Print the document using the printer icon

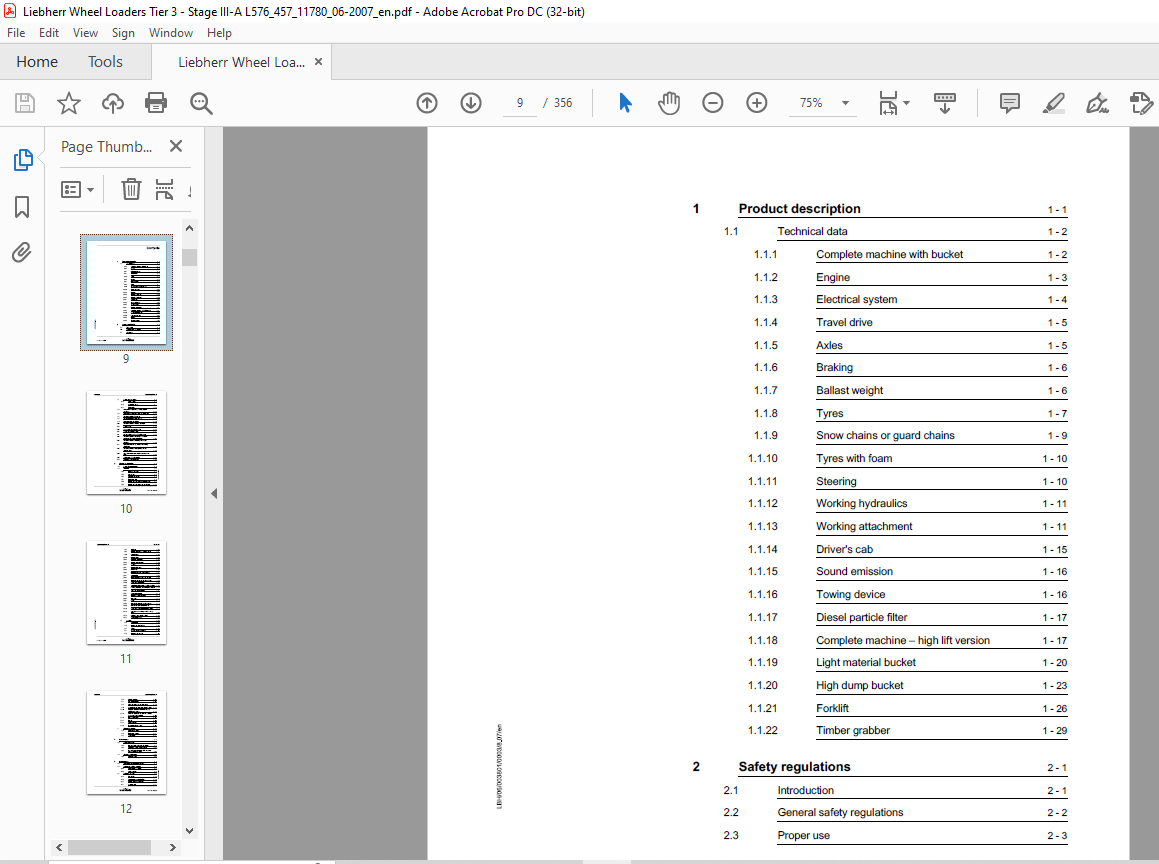click(x=156, y=103)
